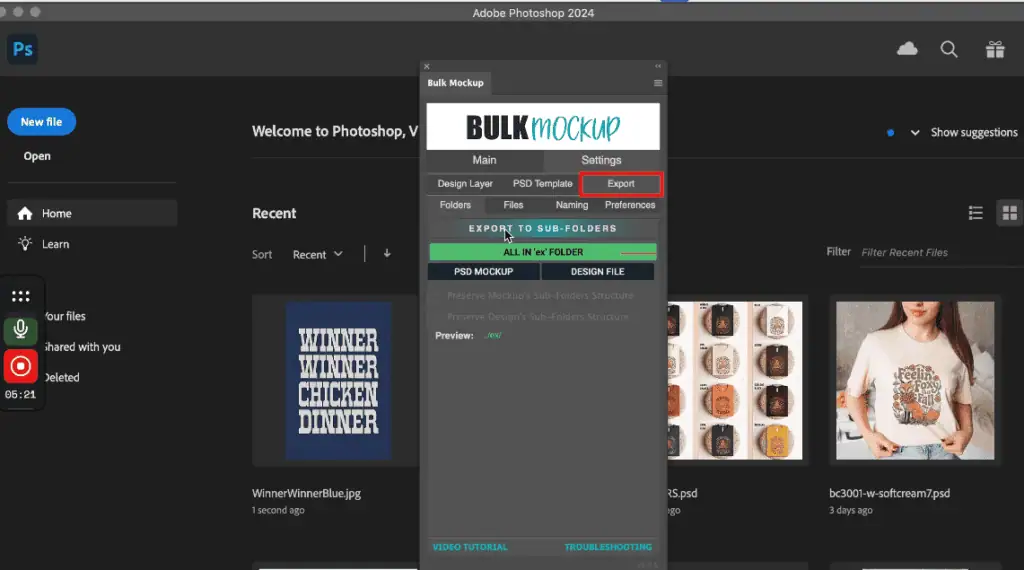Select the ALL IN 'ex' FOLDER option

coord(543,252)
